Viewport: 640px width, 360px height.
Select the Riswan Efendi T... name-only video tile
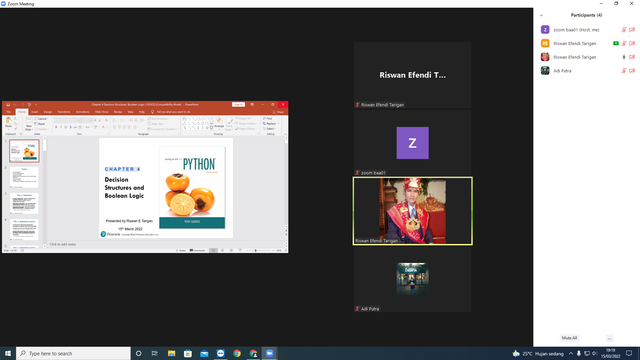413,75
